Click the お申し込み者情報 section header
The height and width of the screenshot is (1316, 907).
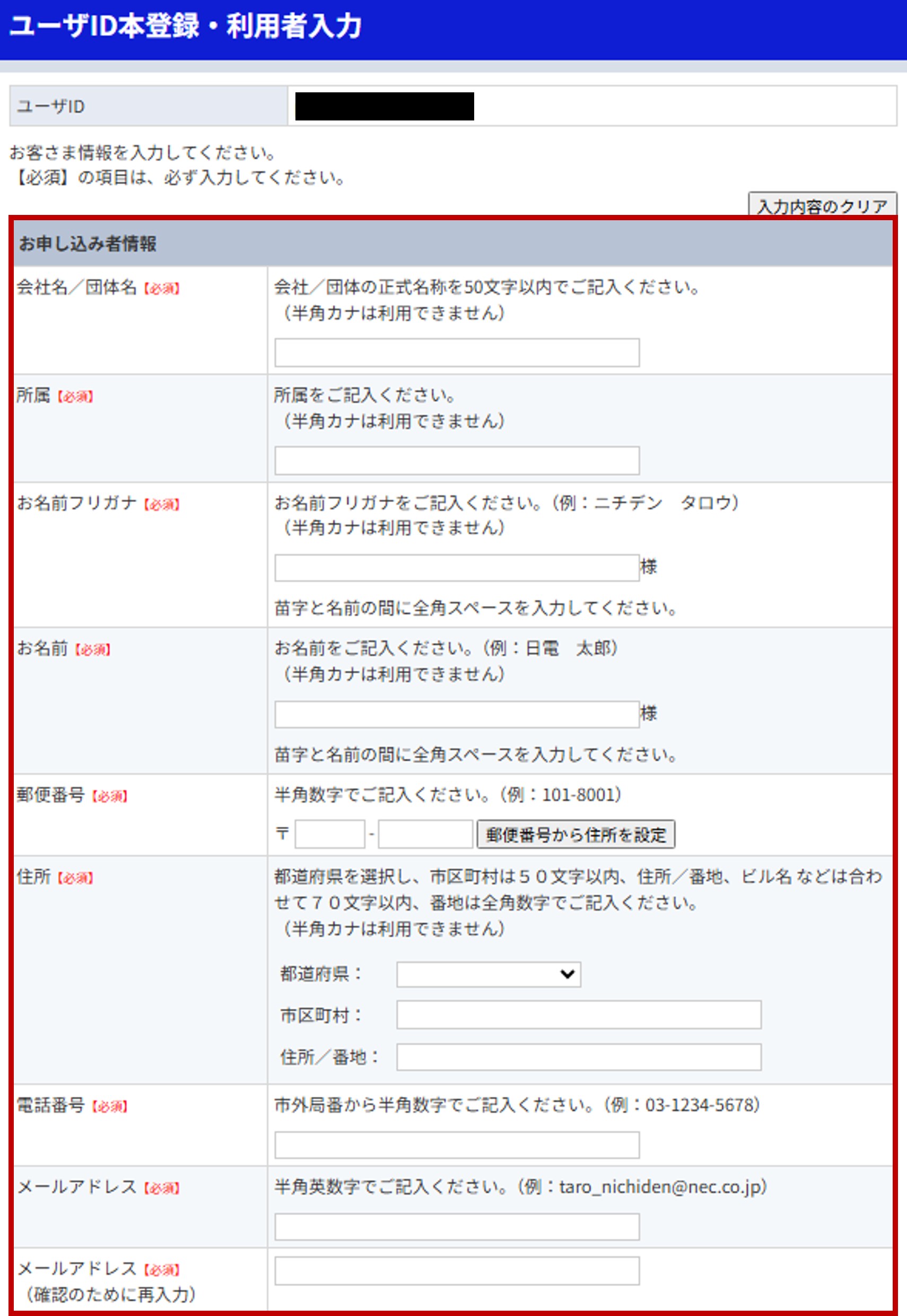[x=88, y=244]
